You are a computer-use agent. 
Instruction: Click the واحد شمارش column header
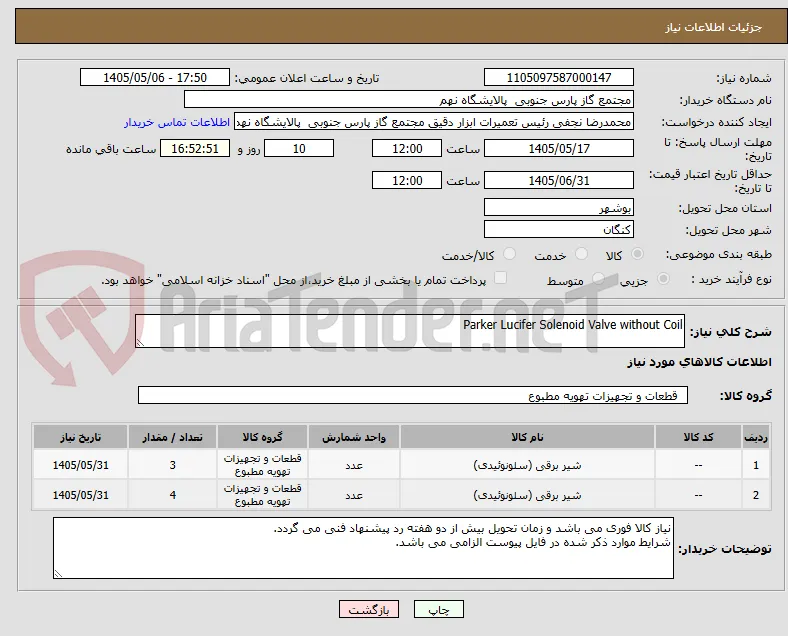click(x=354, y=437)
